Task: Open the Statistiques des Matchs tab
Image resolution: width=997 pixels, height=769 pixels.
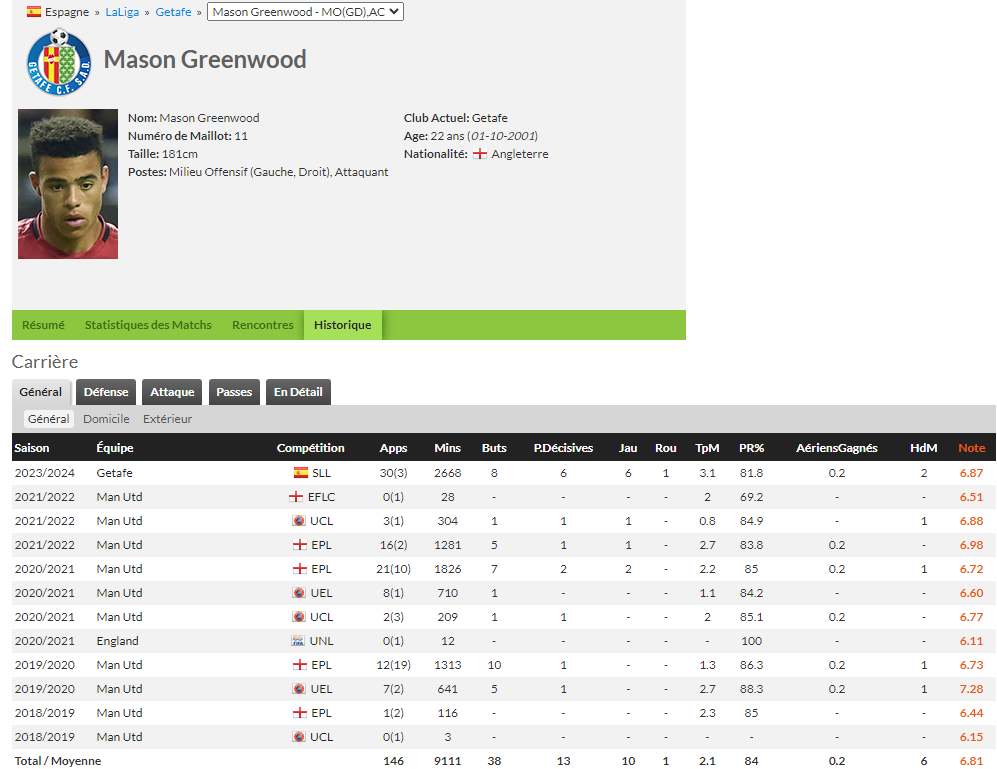Action: tap(148, 325)
